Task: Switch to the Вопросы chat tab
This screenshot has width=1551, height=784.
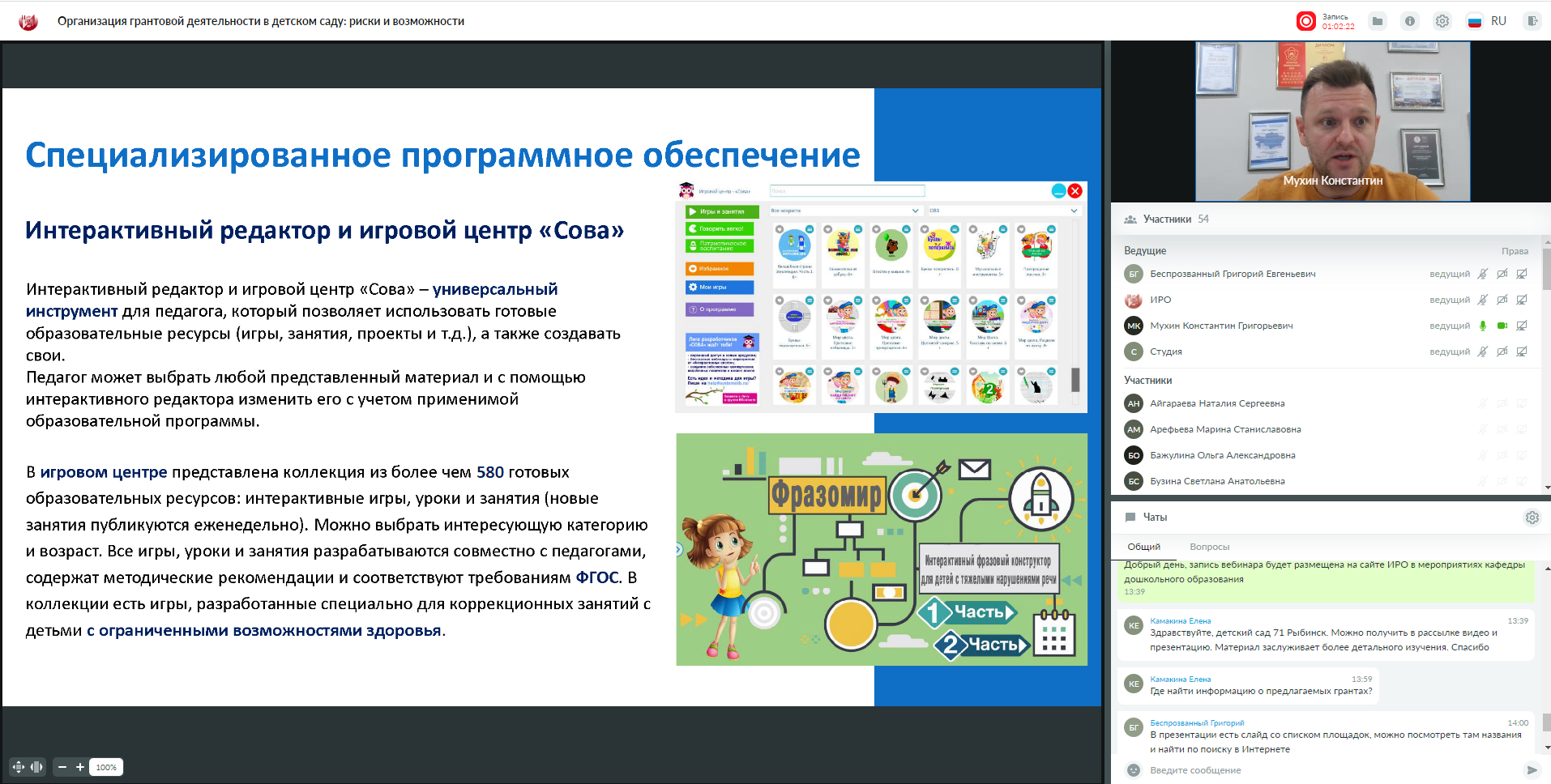Action: (x=1209, y=547)
